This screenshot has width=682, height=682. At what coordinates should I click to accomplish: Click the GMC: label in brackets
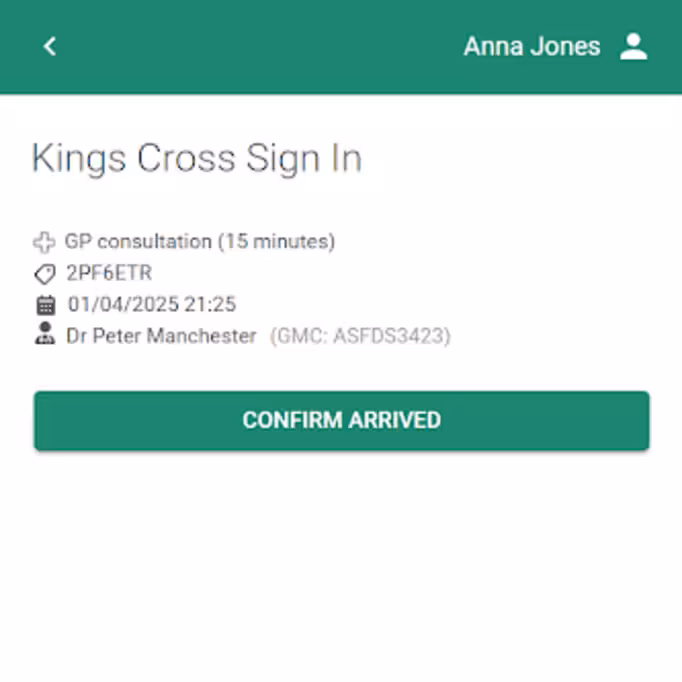300,337
